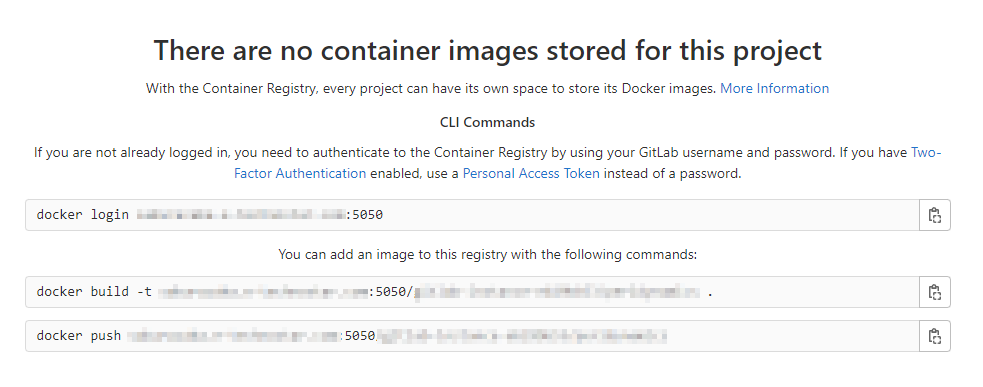
Task: Click the CLI Commands subheading
Action: (x=488, y=122)
